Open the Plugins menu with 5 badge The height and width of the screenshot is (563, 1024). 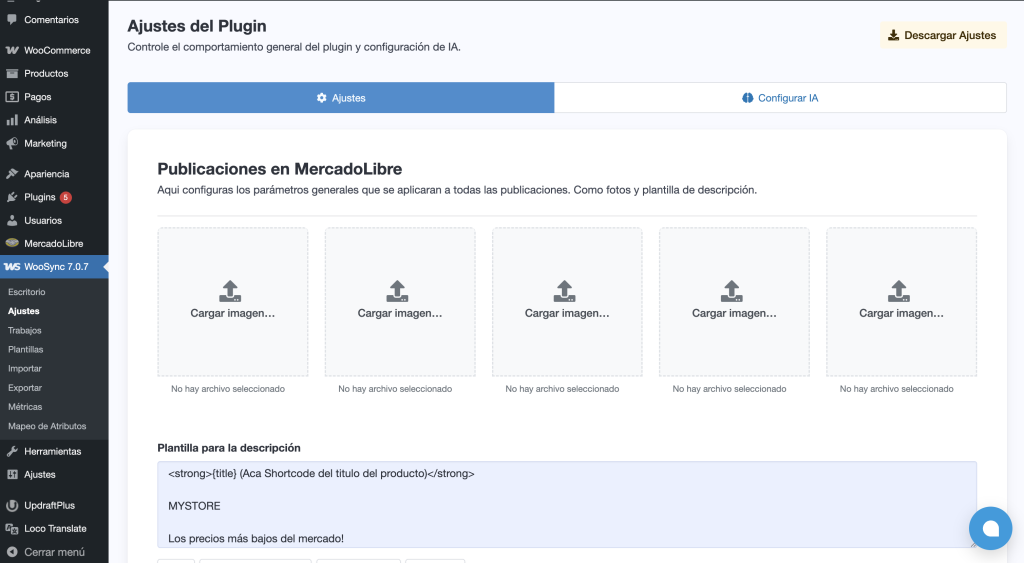point(54,197)
